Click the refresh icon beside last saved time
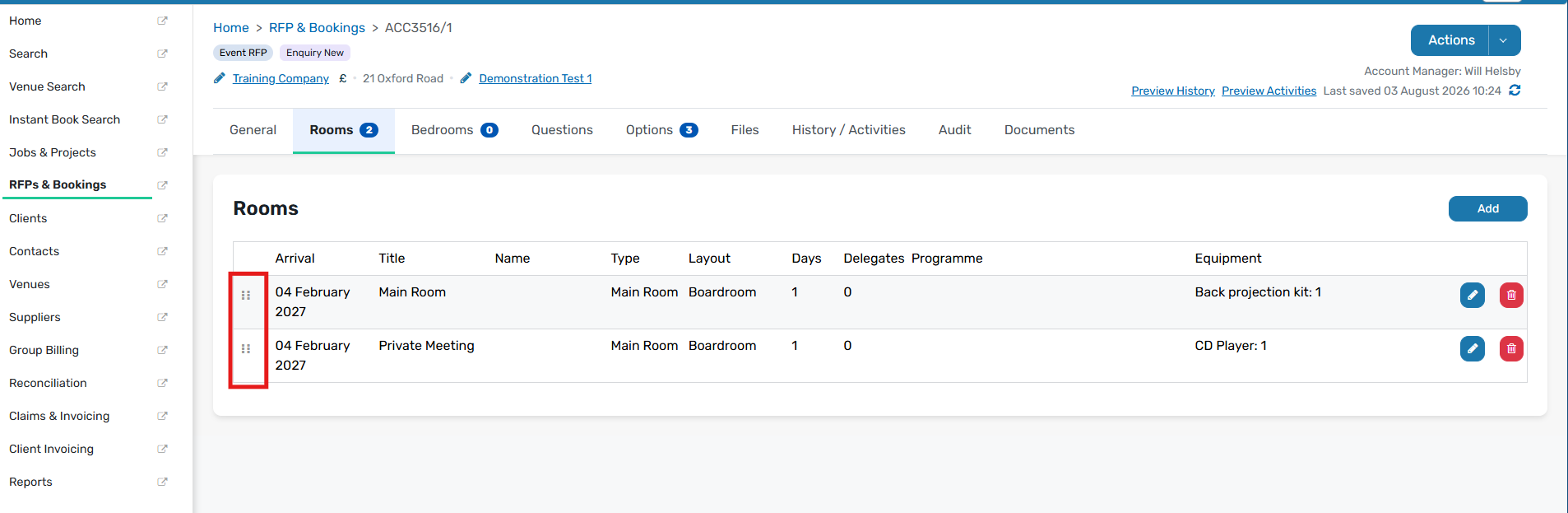 click(1515, 91)
